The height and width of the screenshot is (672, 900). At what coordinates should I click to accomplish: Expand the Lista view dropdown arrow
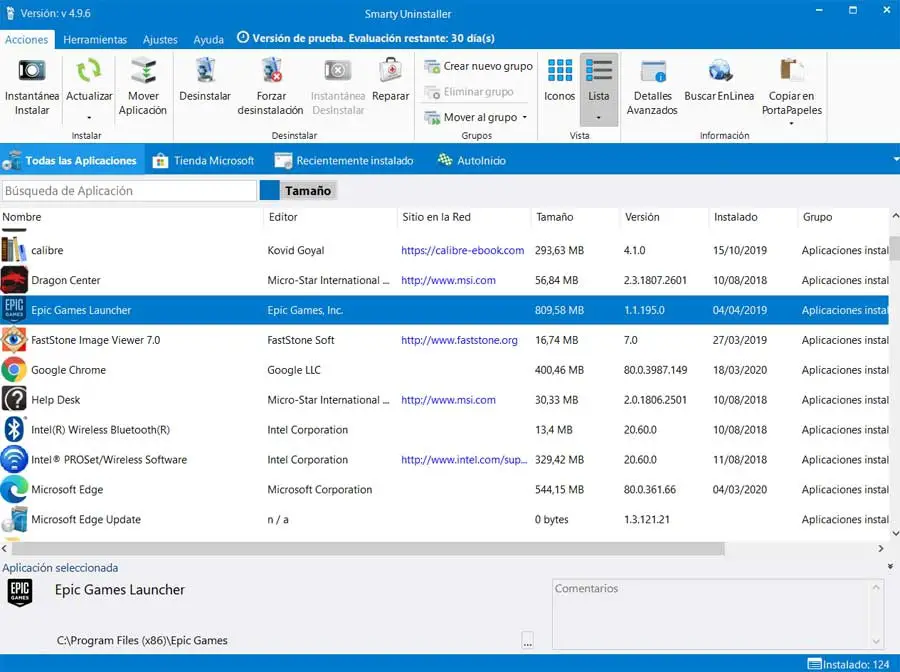click(x=599, y=118)
